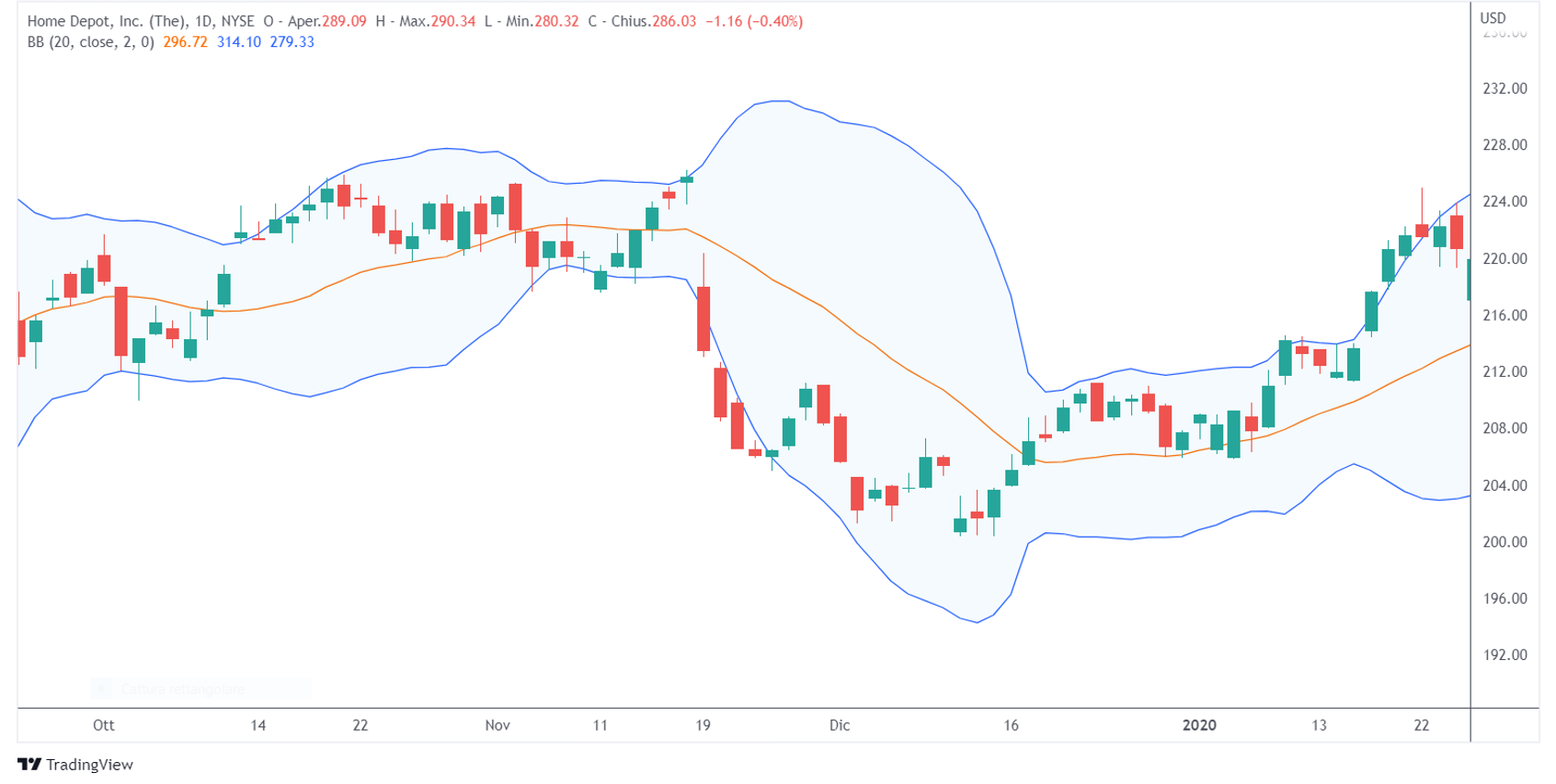Click the TradingView logo icon

29,765
